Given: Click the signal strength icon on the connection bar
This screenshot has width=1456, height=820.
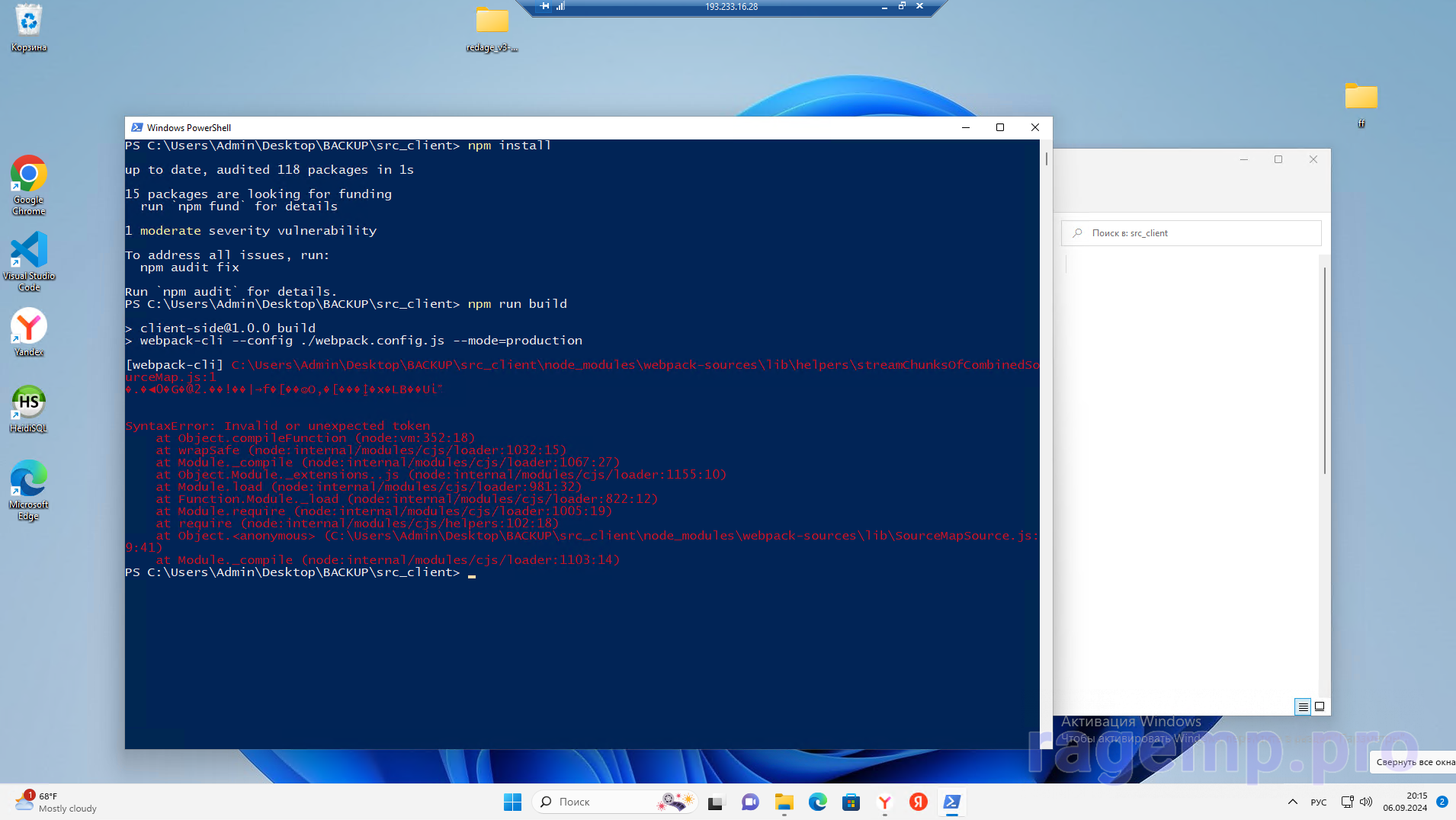Looking at the screenshot, I should click(560, 6).
